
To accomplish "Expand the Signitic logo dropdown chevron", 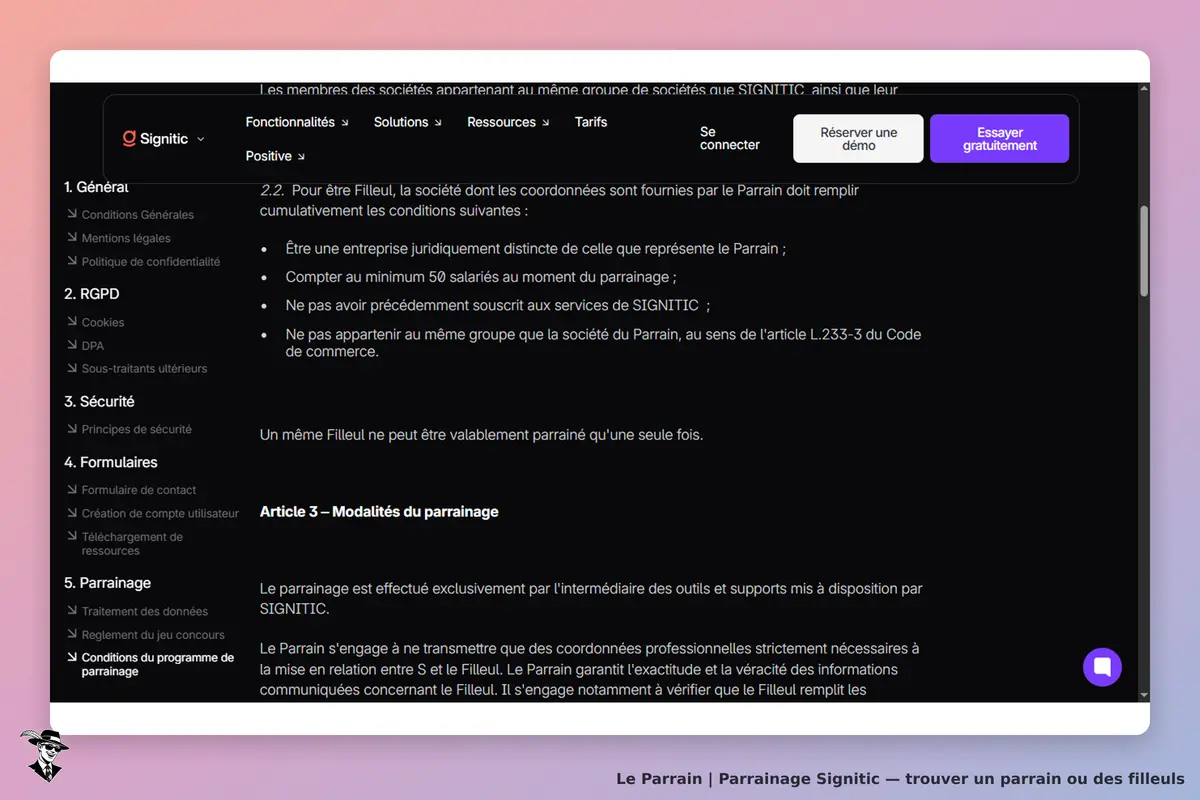I will click(x=200, y=139).
